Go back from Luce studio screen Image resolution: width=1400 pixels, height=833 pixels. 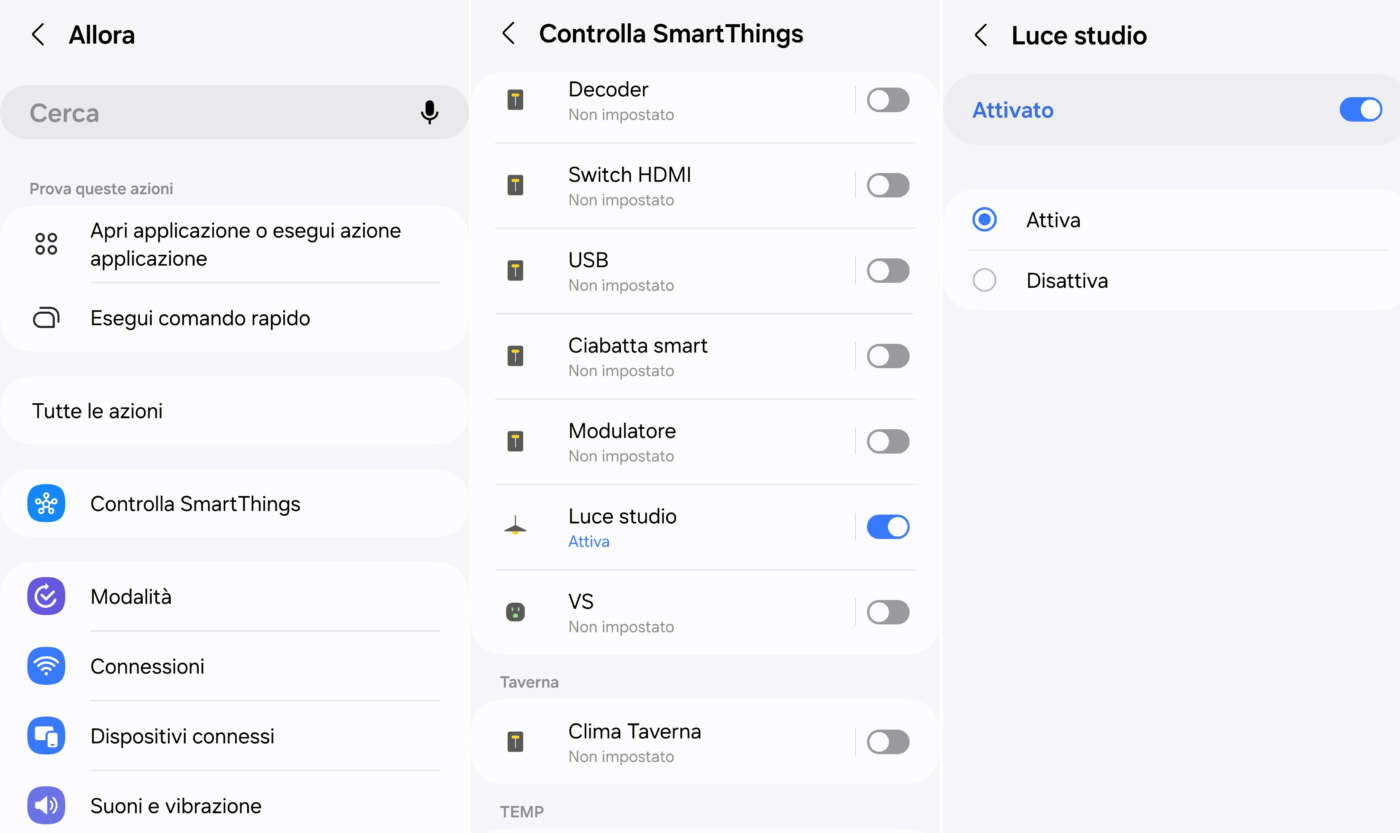(x=981, y=36)
